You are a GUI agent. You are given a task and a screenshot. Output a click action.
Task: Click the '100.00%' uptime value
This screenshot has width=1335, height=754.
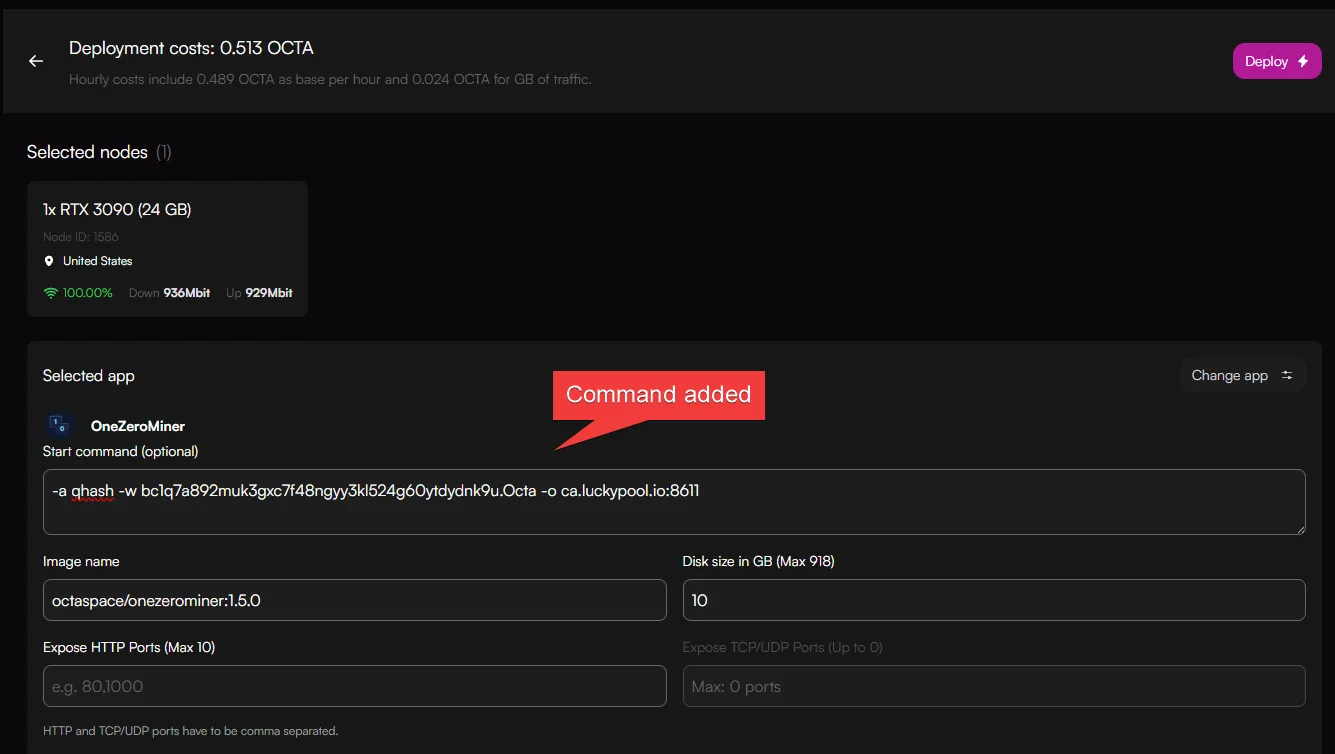click(89, 293)
